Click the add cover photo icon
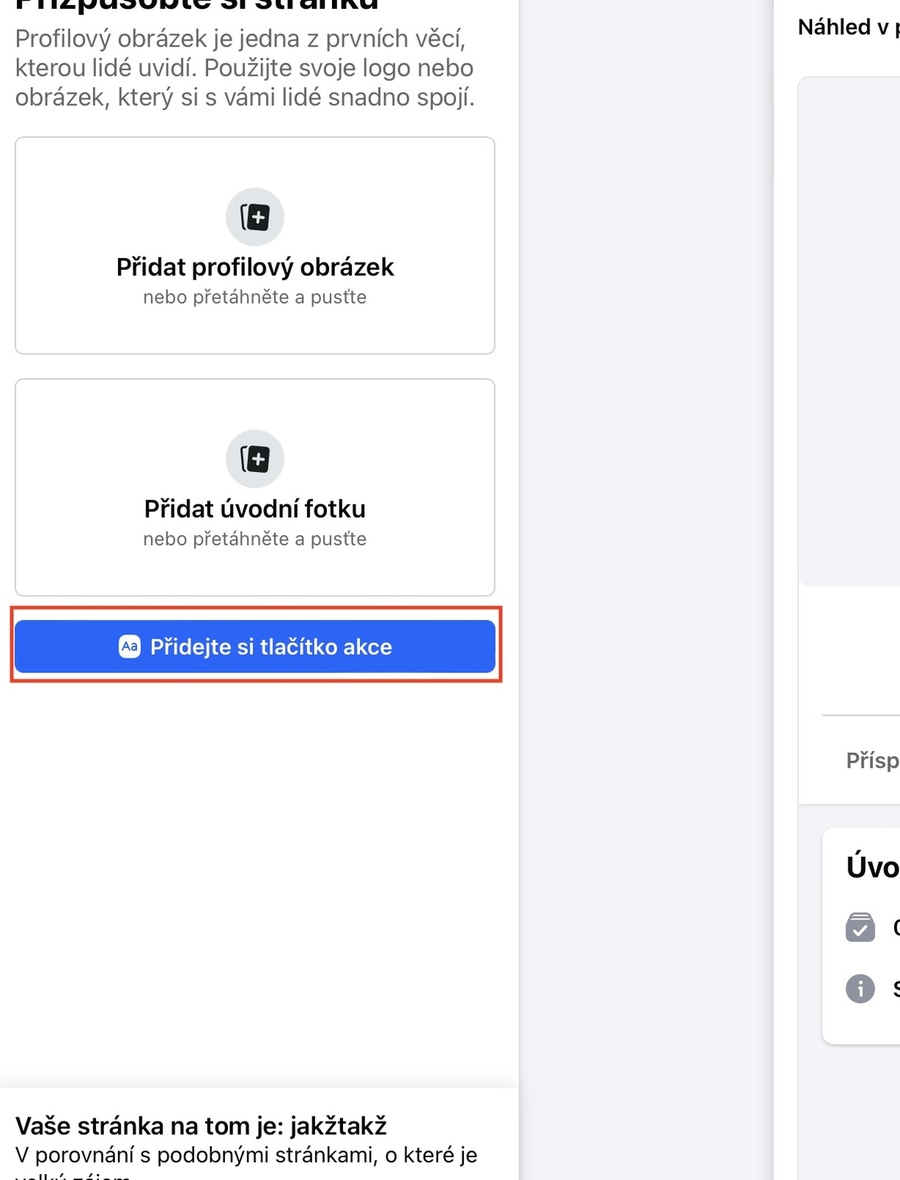 tap(255, 458)
